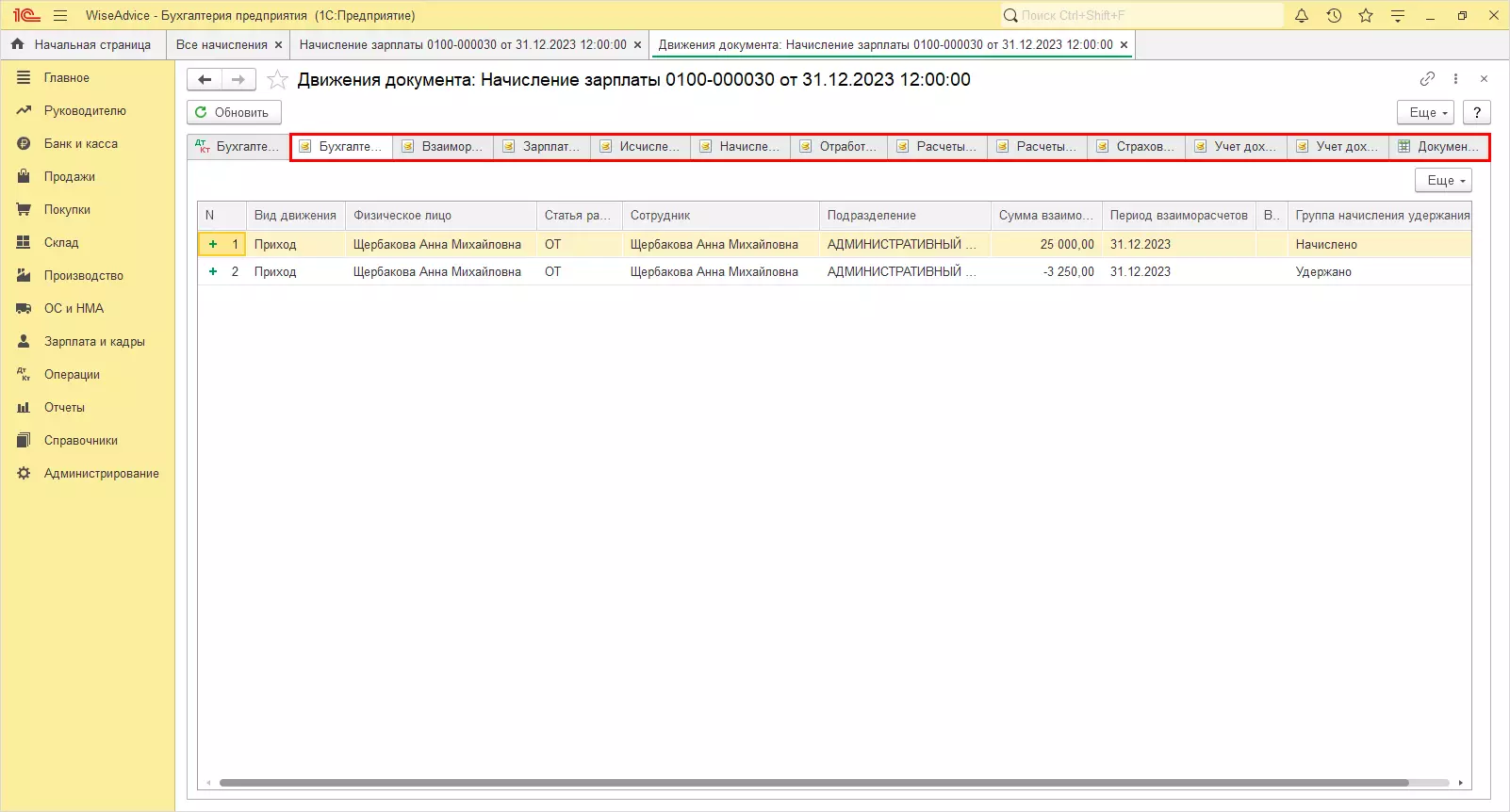Screen dimensions: 1510x812
Task: Click the plus icon in row 2
Action: pyautogui.click(x=213, y=272)
